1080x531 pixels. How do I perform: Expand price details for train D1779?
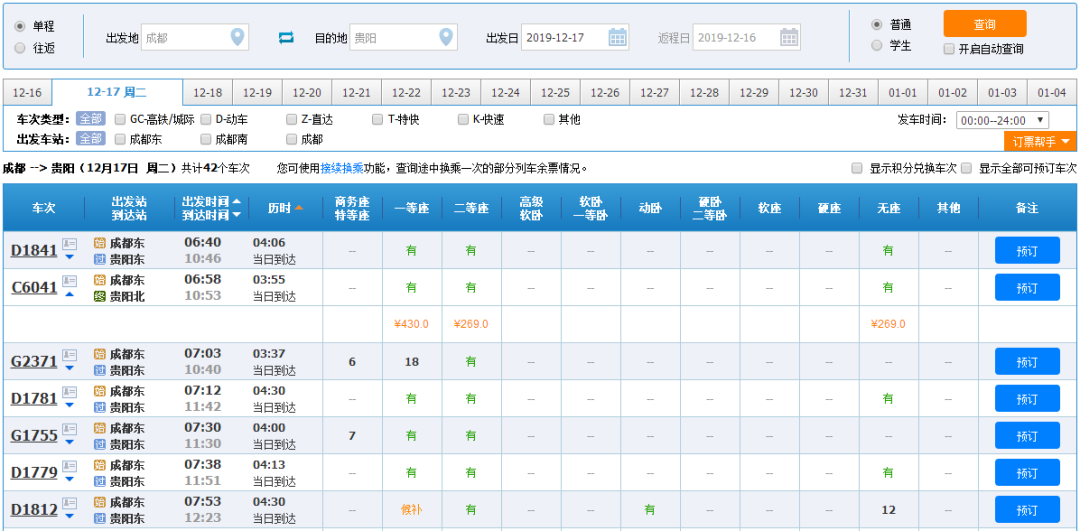click(x=69, y=480)
